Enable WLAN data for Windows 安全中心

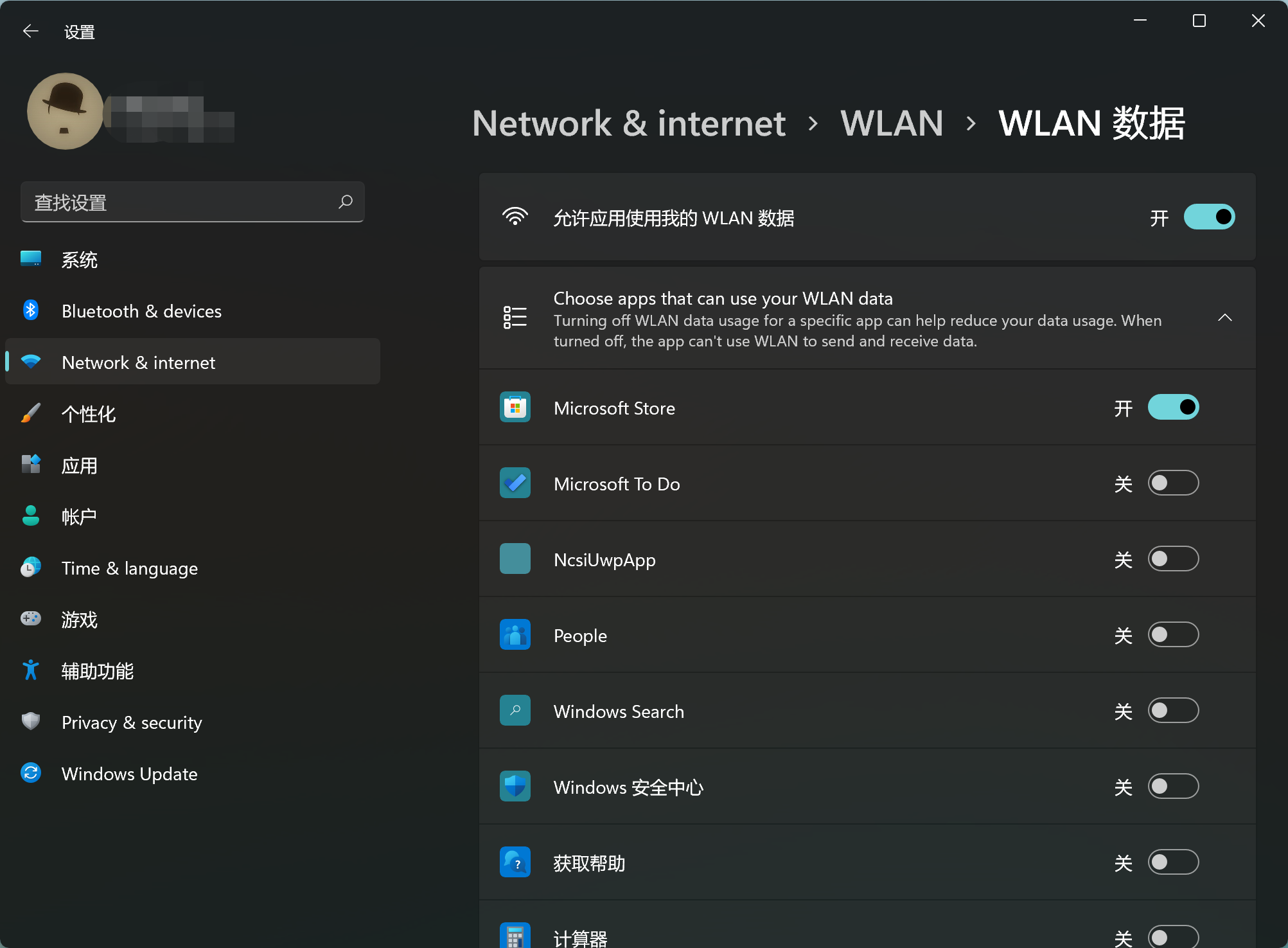(x=1173, y=787)
